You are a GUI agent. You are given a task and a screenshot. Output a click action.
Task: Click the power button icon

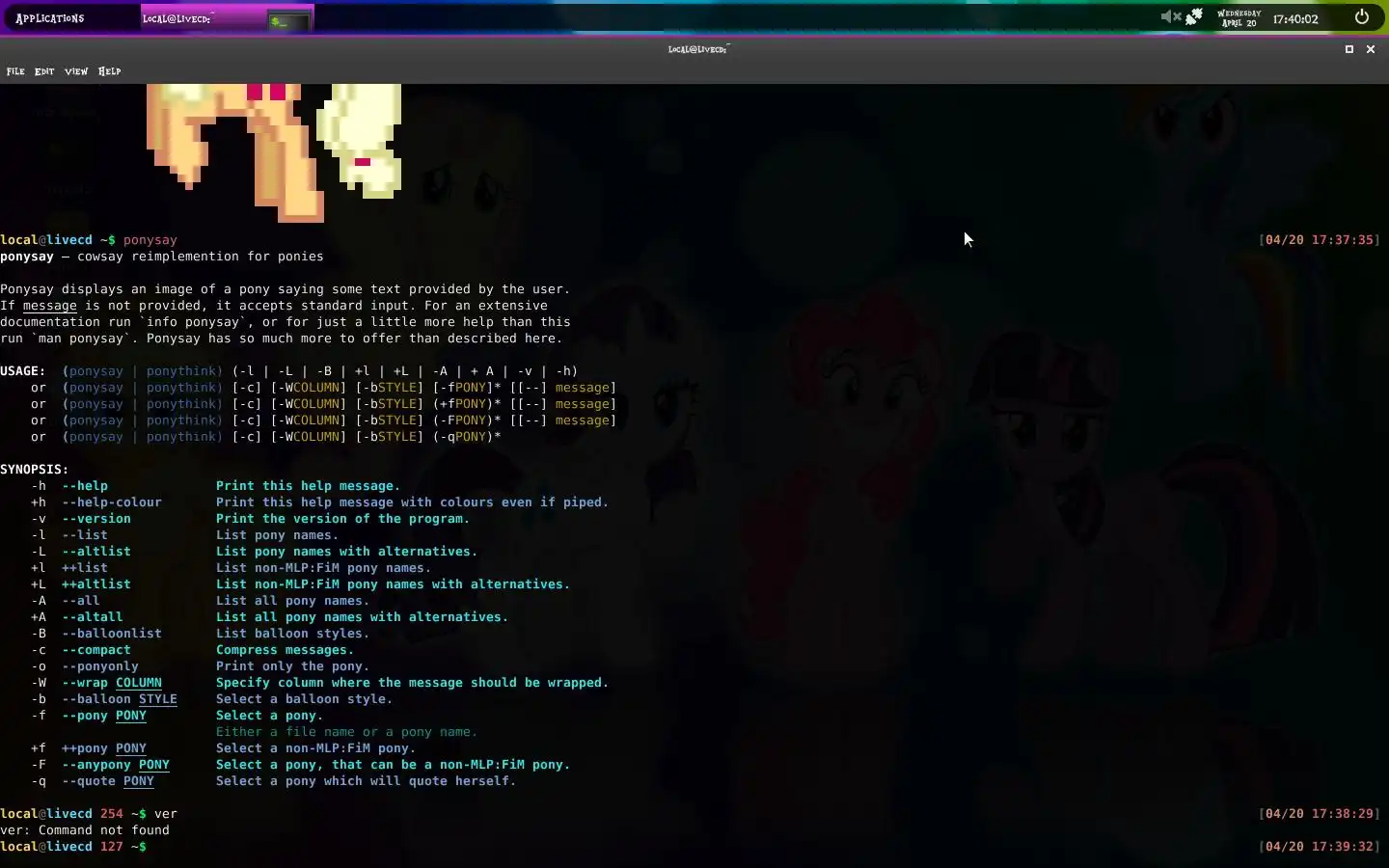click(x=1362, y=17)
